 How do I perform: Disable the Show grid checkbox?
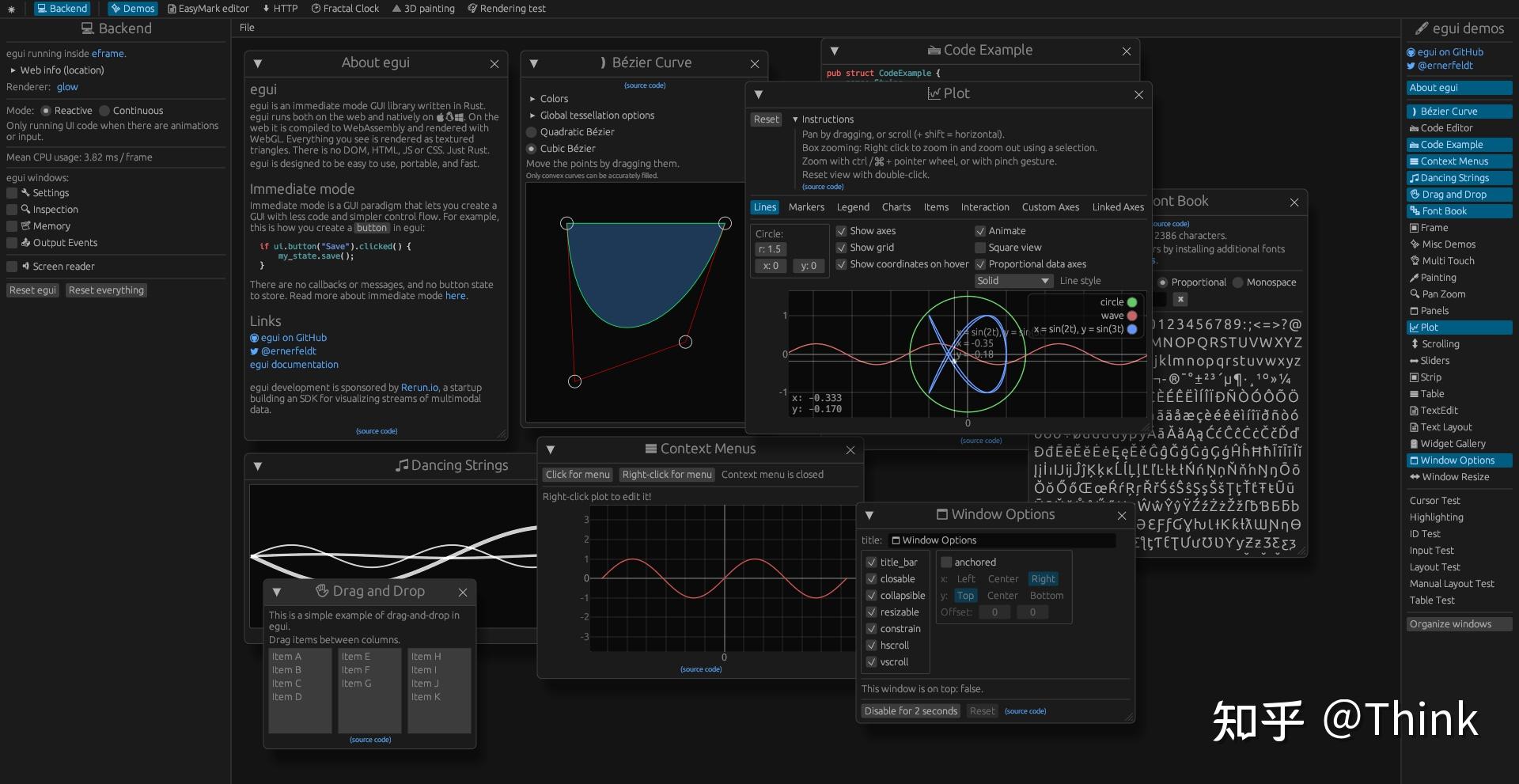(842, 248)
